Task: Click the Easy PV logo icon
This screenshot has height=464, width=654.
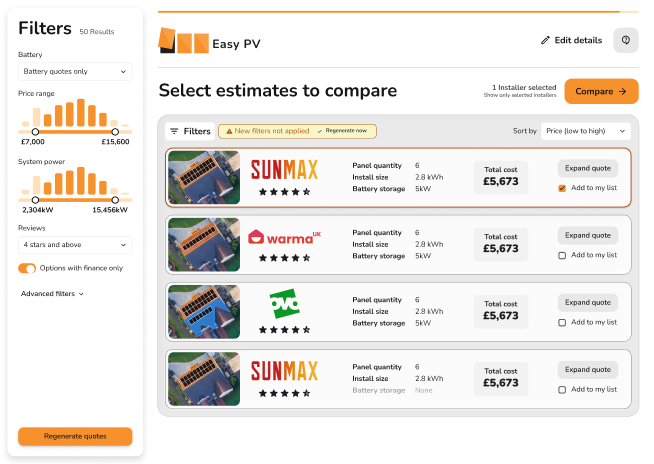Action: [182, 41]
